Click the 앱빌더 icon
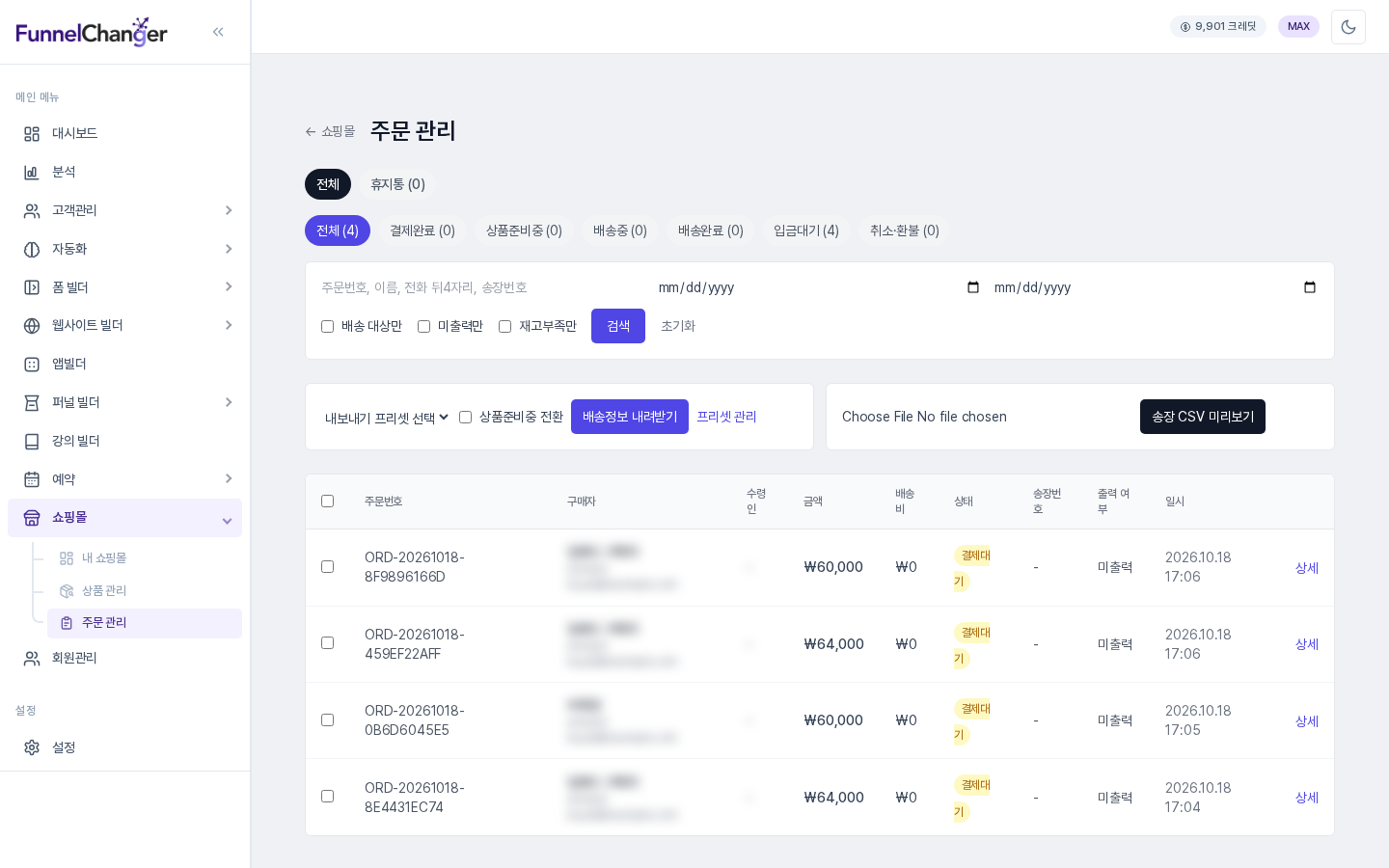 pyautogui.click(x=32, y=365)
